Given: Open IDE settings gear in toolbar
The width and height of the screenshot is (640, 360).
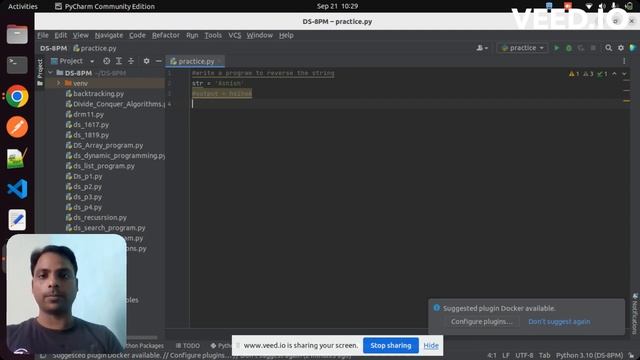Looking at the screenshot, I should [621, 48].
